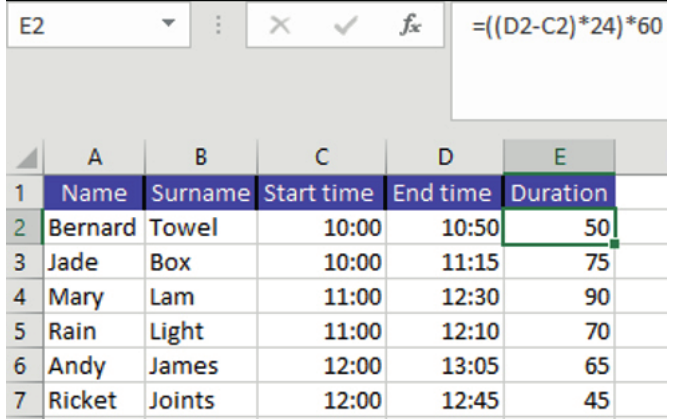Select Ricket's start time 12:00
The width and height of the screenshot is (678, 419).
(x=321, y=400)
